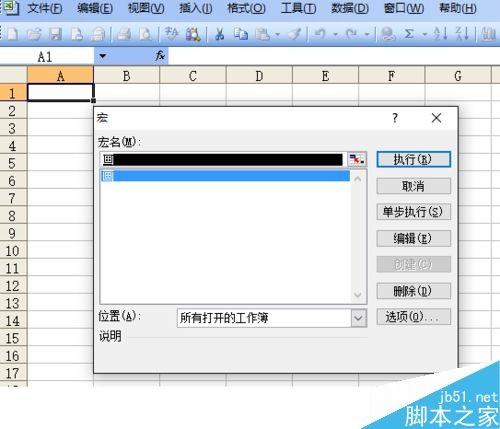Open the Paste options dropdown arrow
The image size is (500, 429).
tap(277, 34)
